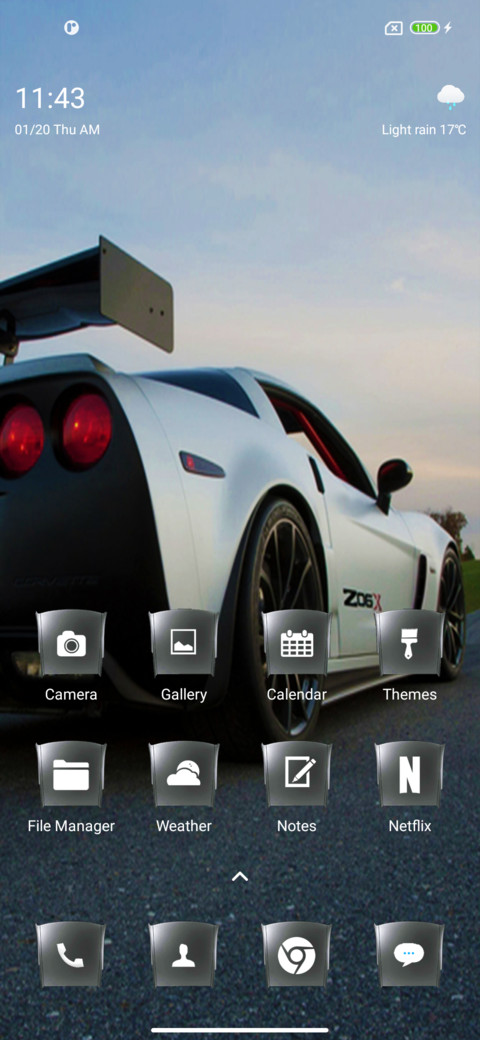
Task: Launch the Calendar app
Action: pyautogui.click(x=296, y=643)
